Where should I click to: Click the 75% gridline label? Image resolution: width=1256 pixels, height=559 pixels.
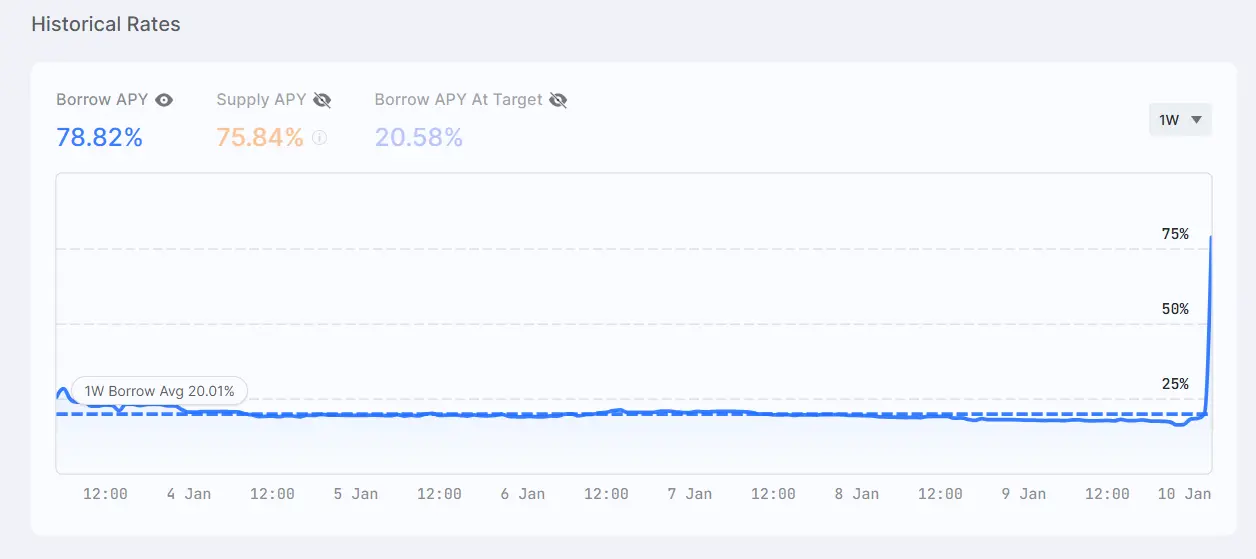pyautogui.click(x=1175, y=234)
